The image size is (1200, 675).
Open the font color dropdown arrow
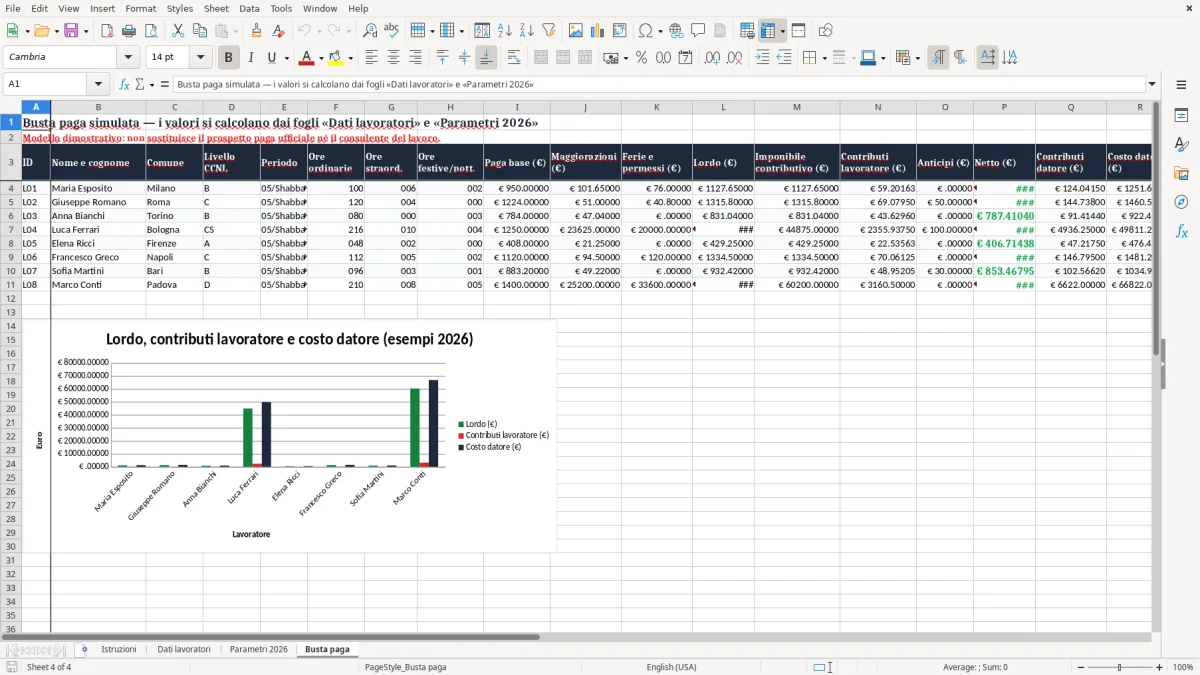(320, 58)
